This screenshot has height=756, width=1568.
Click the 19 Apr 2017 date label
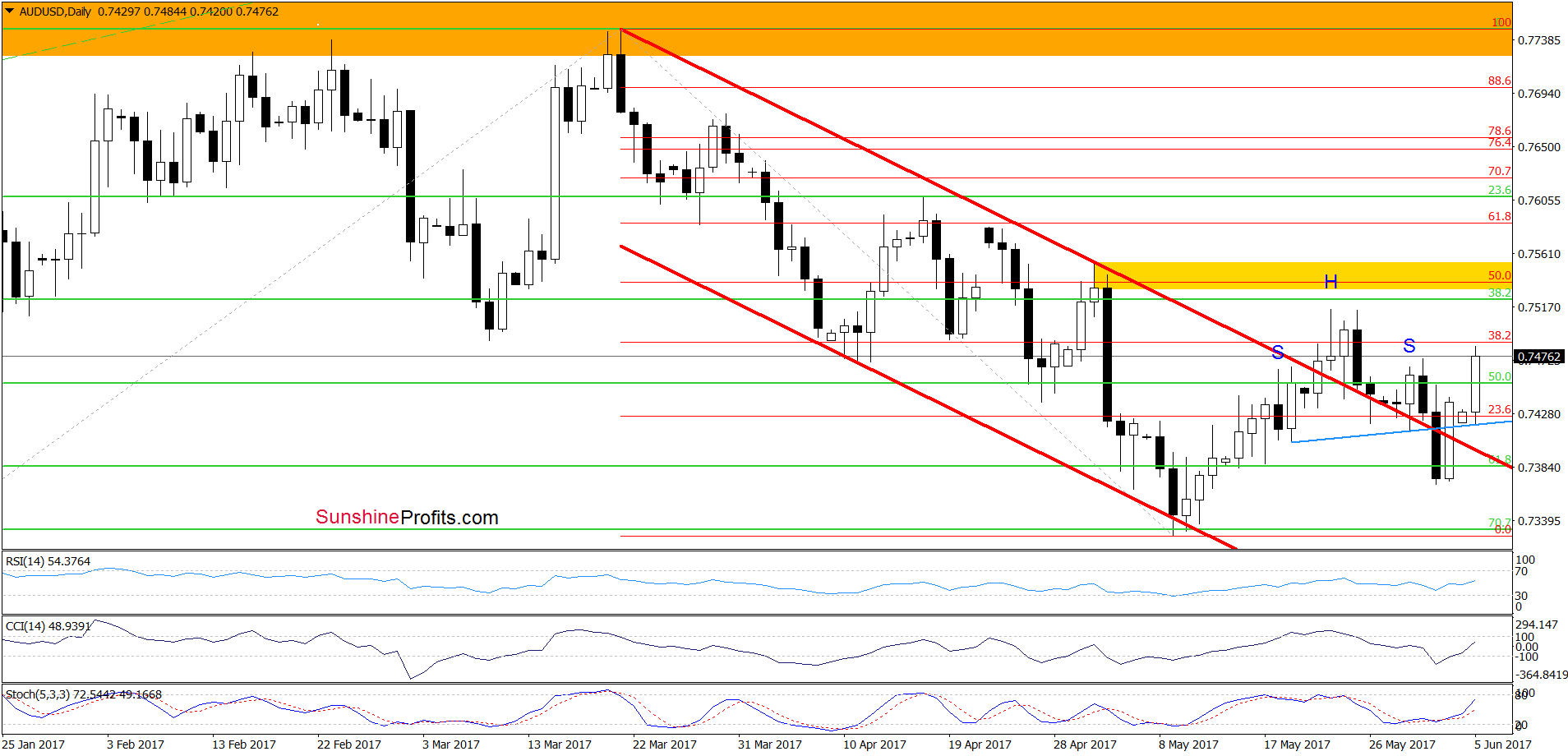(x=980, y=744)
